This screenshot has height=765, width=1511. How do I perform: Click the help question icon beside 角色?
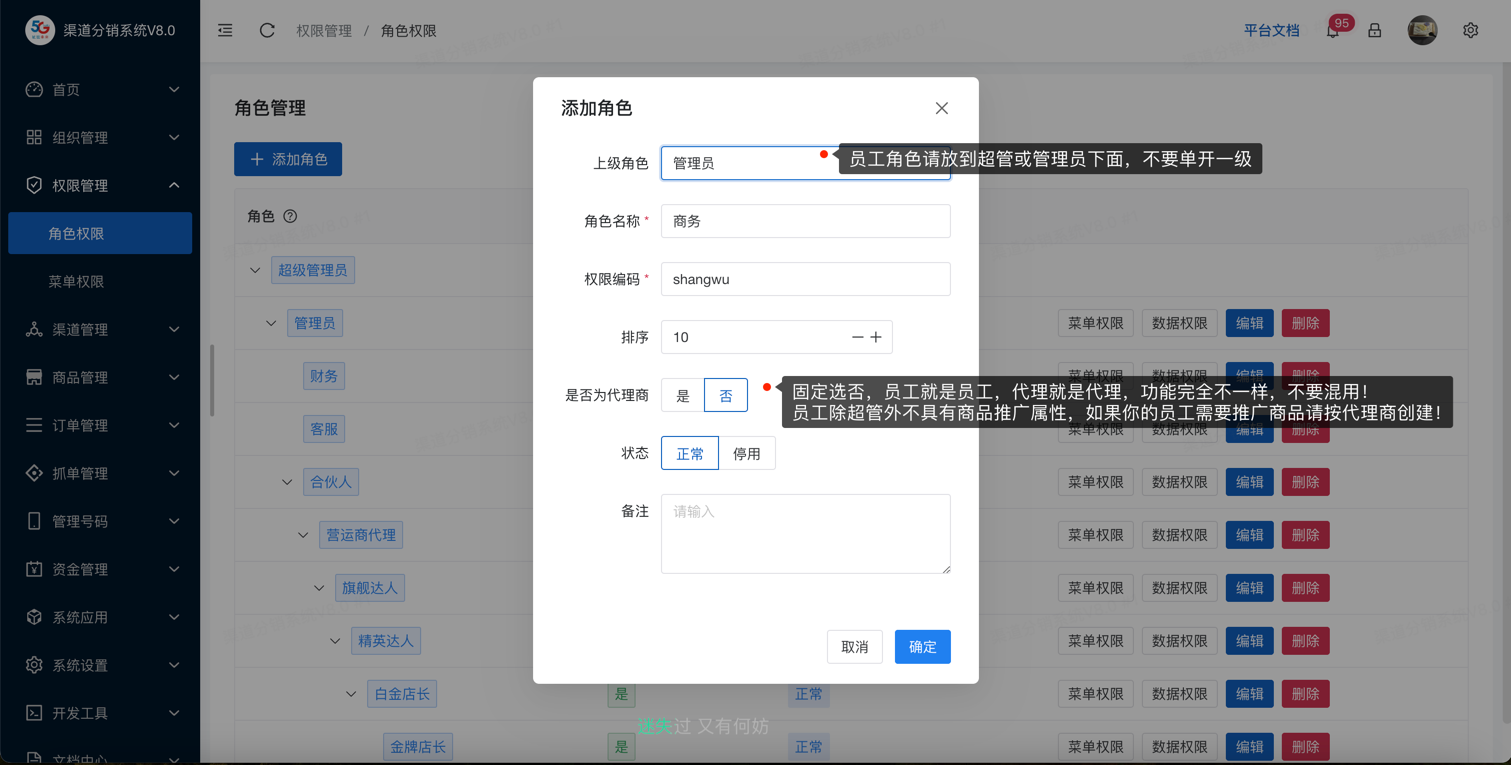click(x=290, y=216)
